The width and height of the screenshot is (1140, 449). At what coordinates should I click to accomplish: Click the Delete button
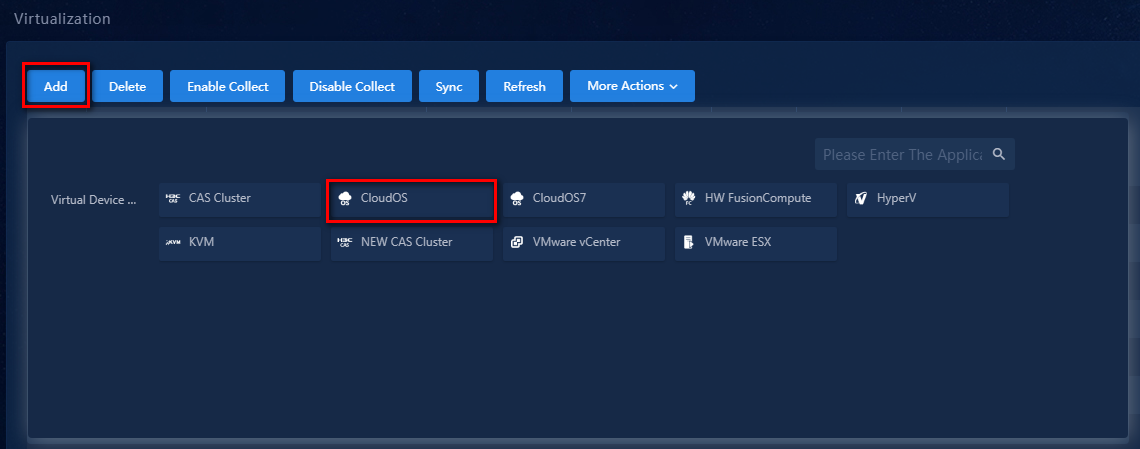click(127, 86)
